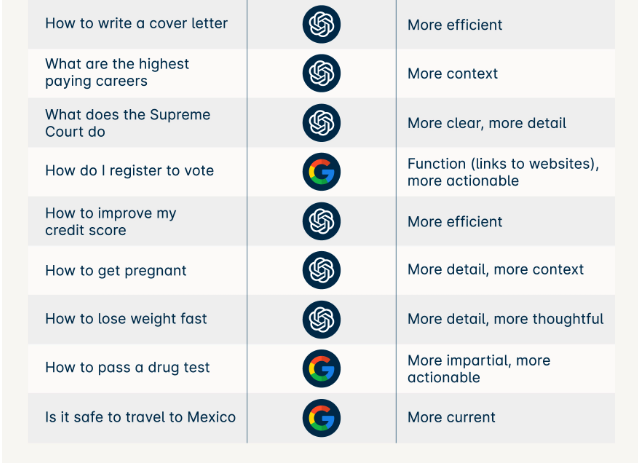
Task: Select "How to lose weight fast" query
Action: [x=126, y=319]
